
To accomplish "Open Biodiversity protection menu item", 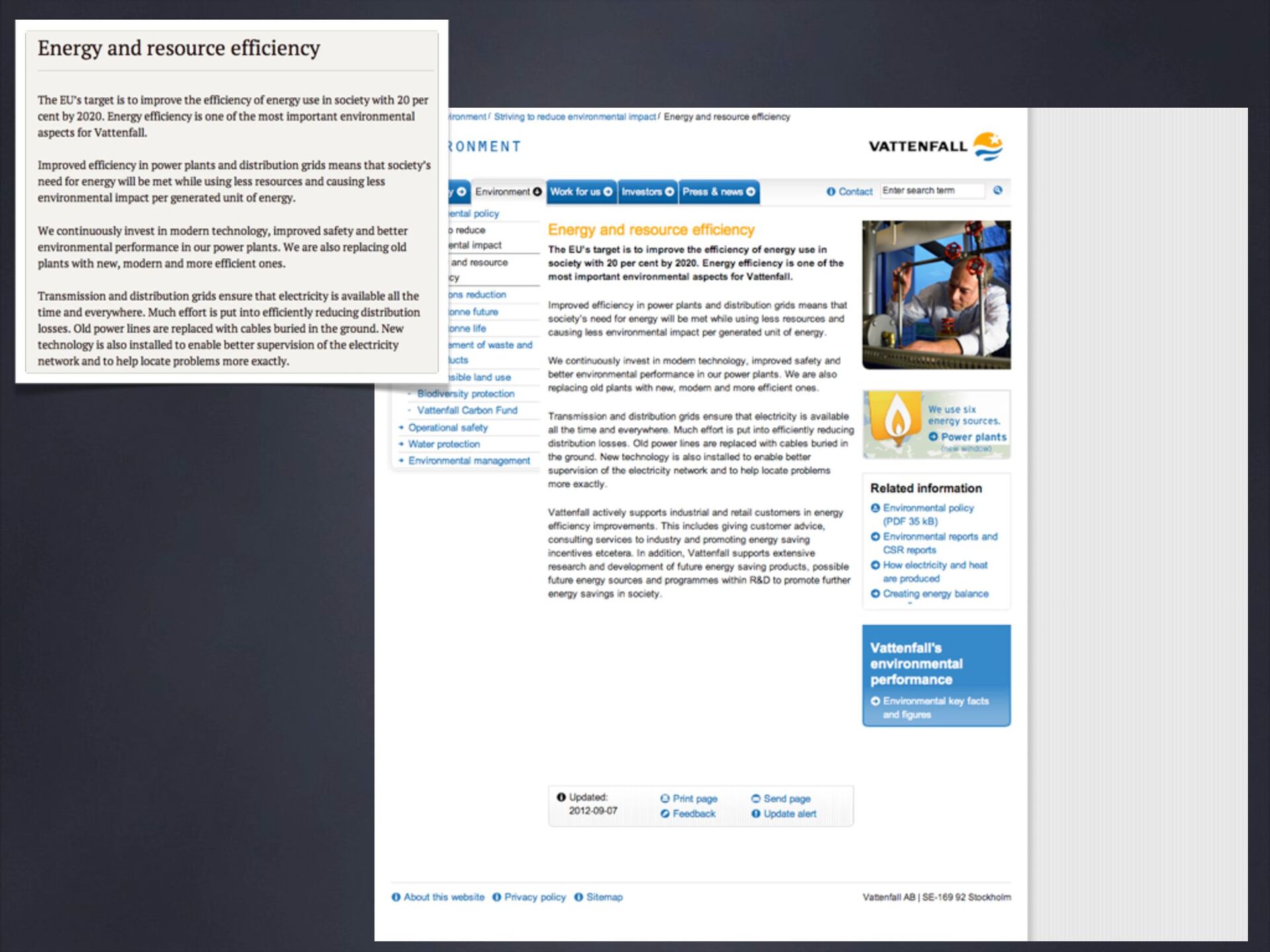I will 466,393.
